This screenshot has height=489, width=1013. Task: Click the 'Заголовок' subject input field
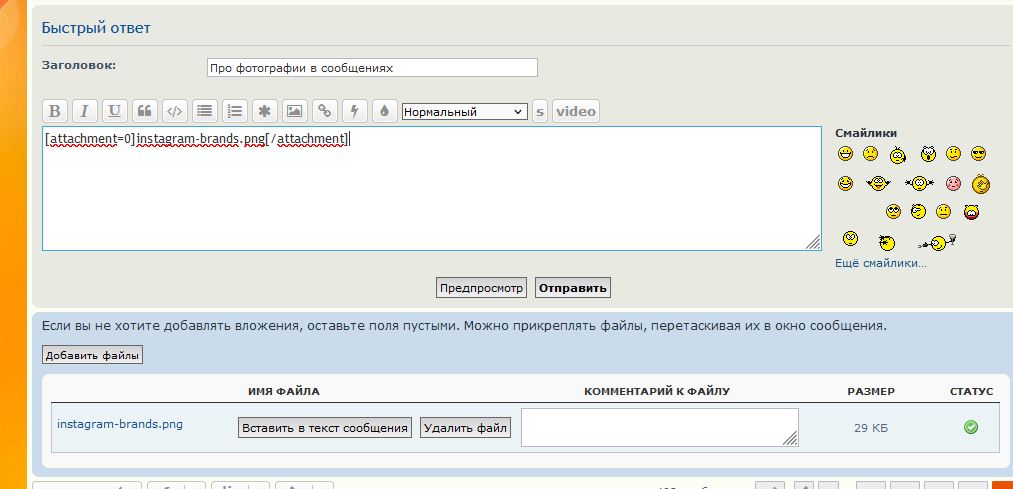(x=371, y=68)
